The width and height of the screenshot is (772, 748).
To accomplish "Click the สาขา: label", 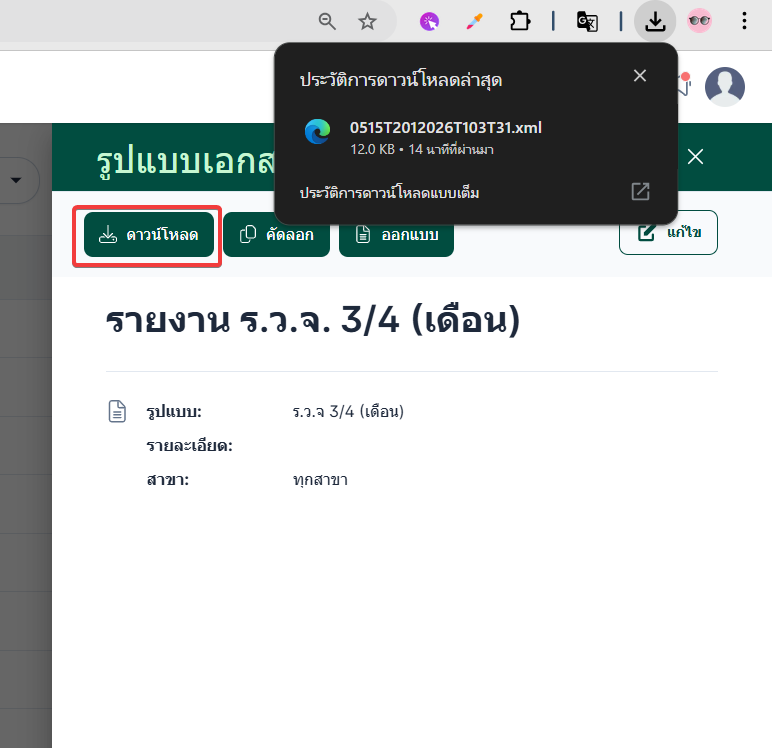I will click(168, 480).
